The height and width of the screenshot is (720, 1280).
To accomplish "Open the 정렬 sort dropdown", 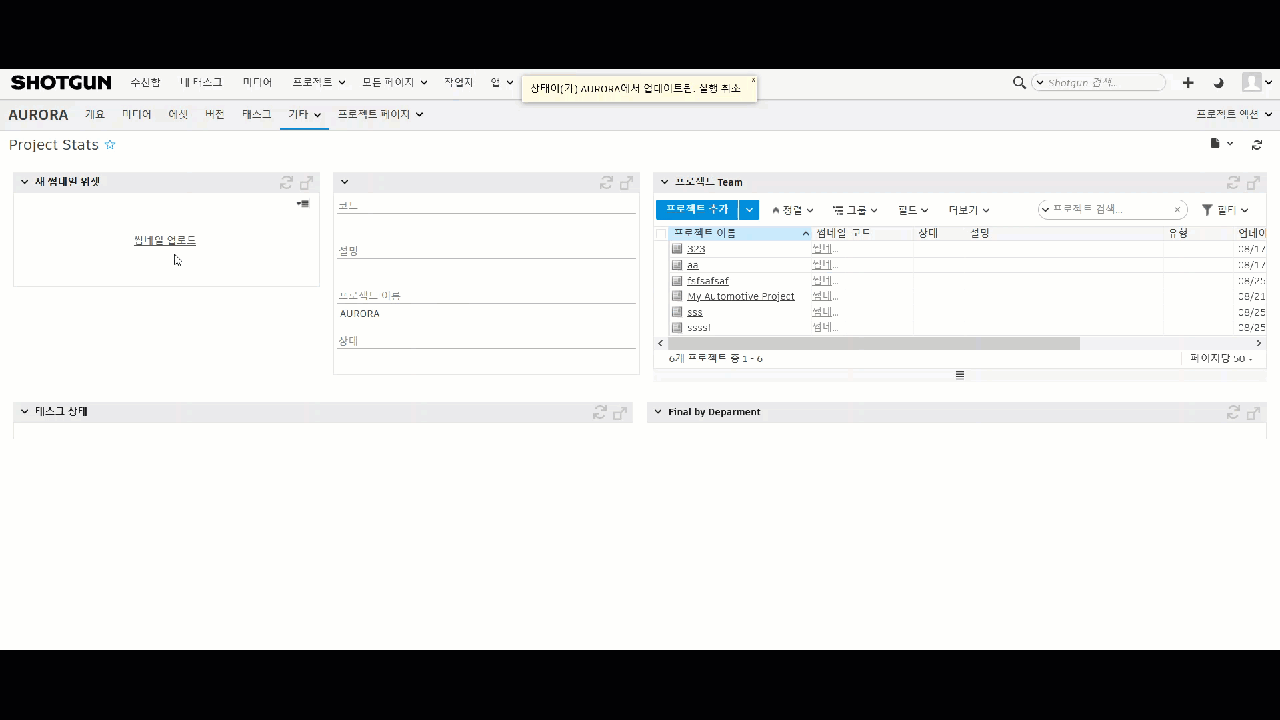I will point(793,210).
